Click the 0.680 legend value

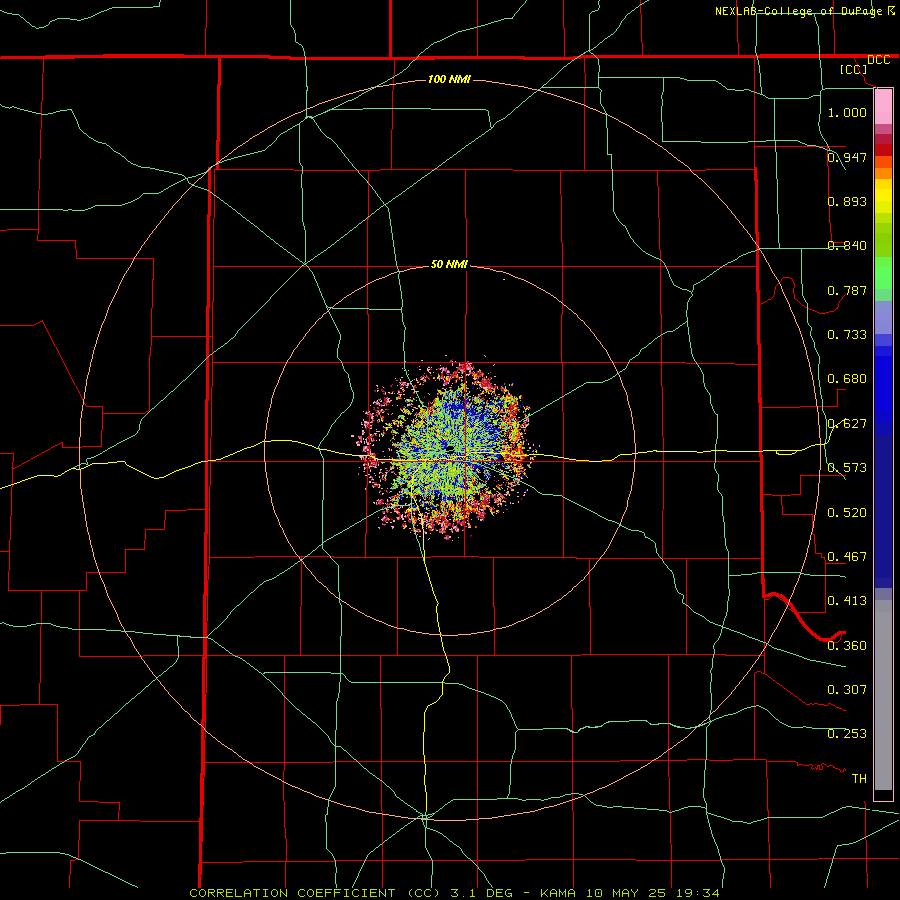[x=847, y=379]
